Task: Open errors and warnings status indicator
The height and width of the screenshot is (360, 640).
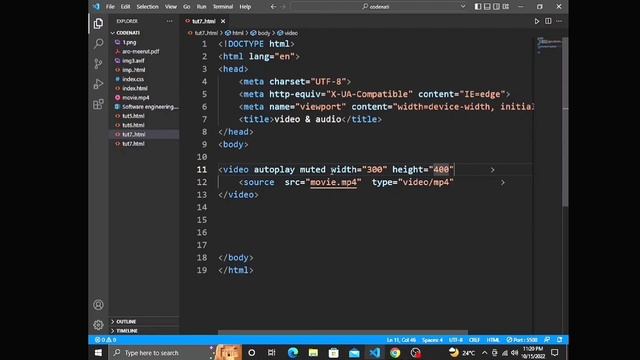Action: 106,340
